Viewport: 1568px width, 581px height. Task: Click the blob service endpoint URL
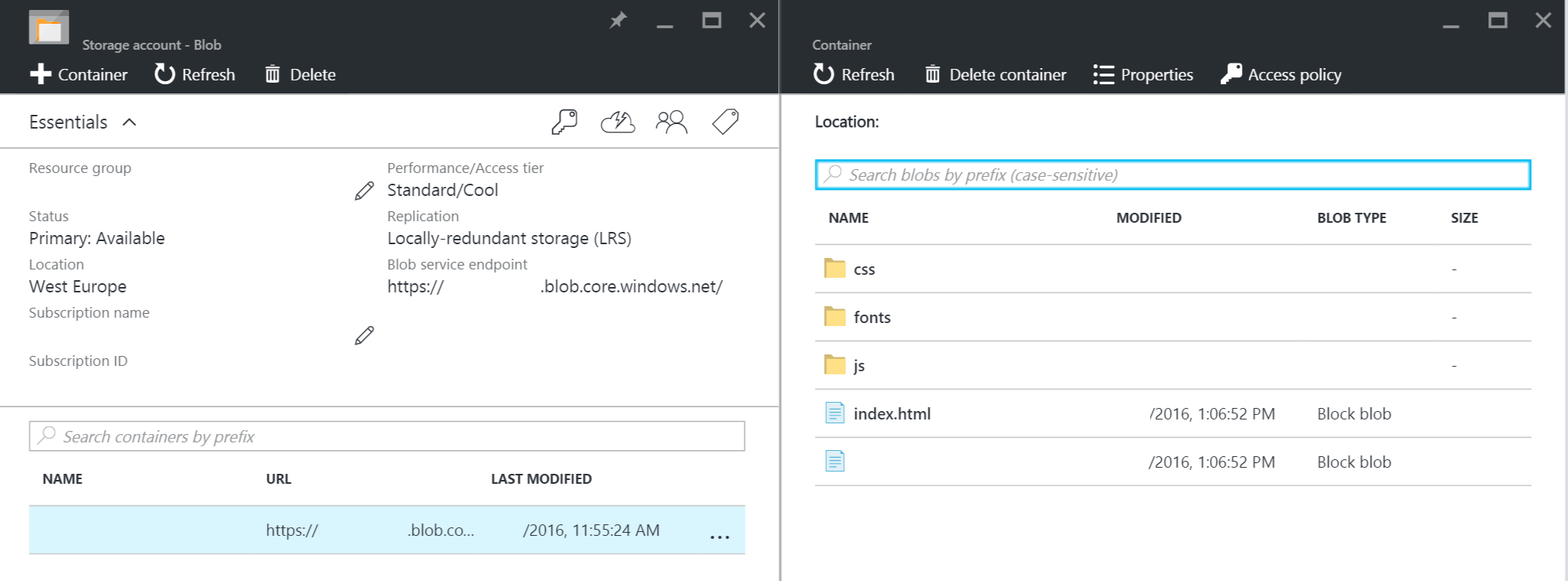tap(555, 286)
